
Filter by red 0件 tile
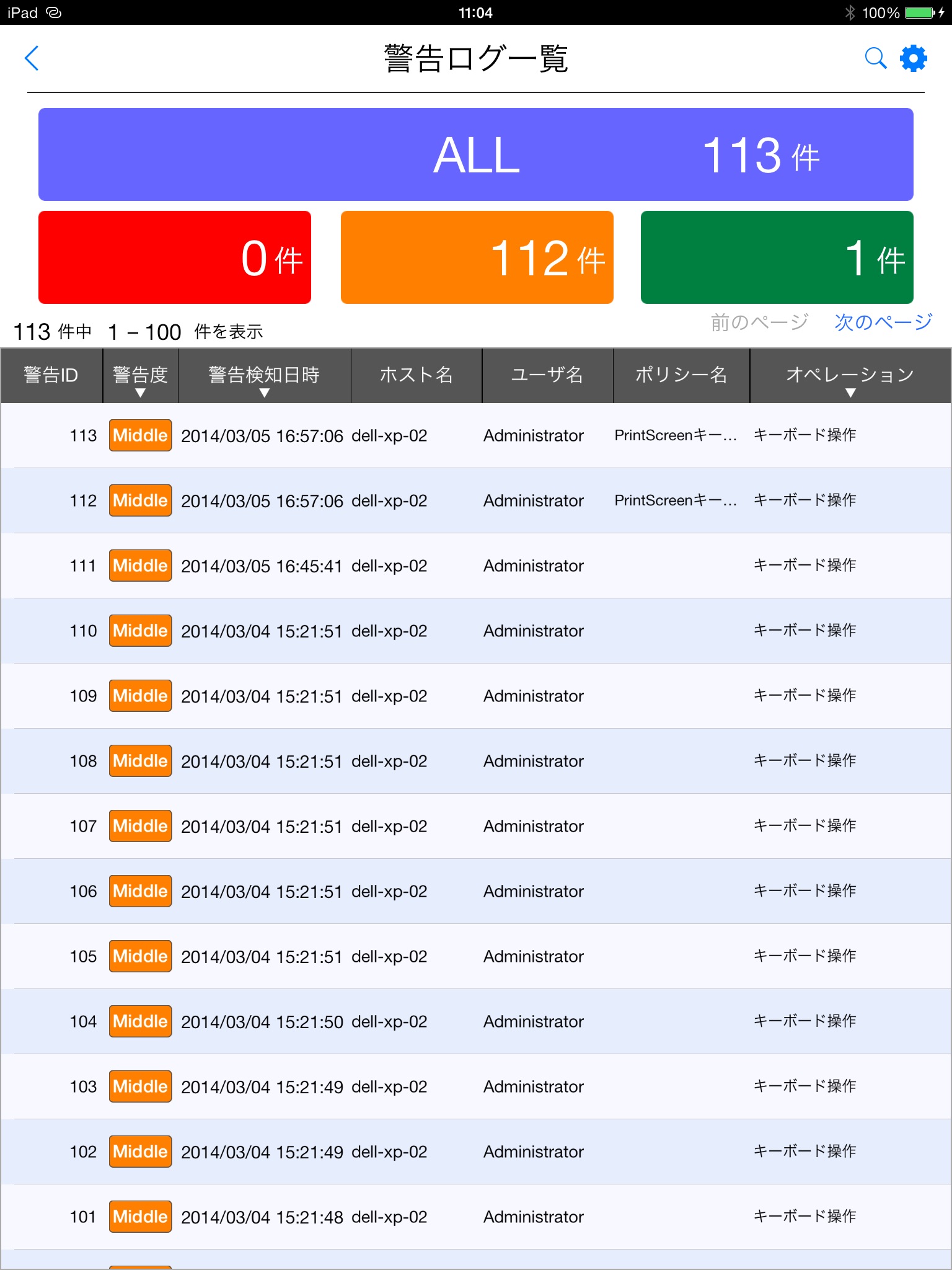(x=175, y=257)
